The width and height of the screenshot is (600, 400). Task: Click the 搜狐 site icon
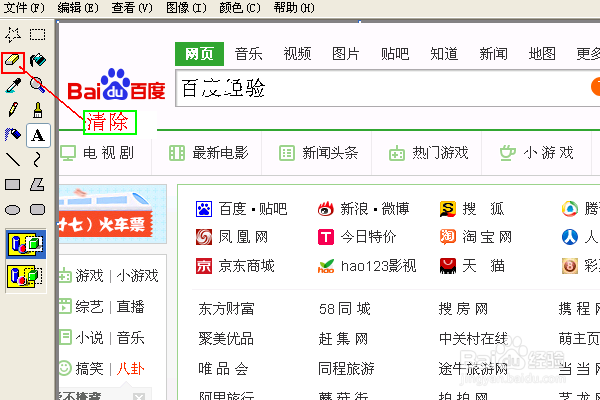coord(448,209)
